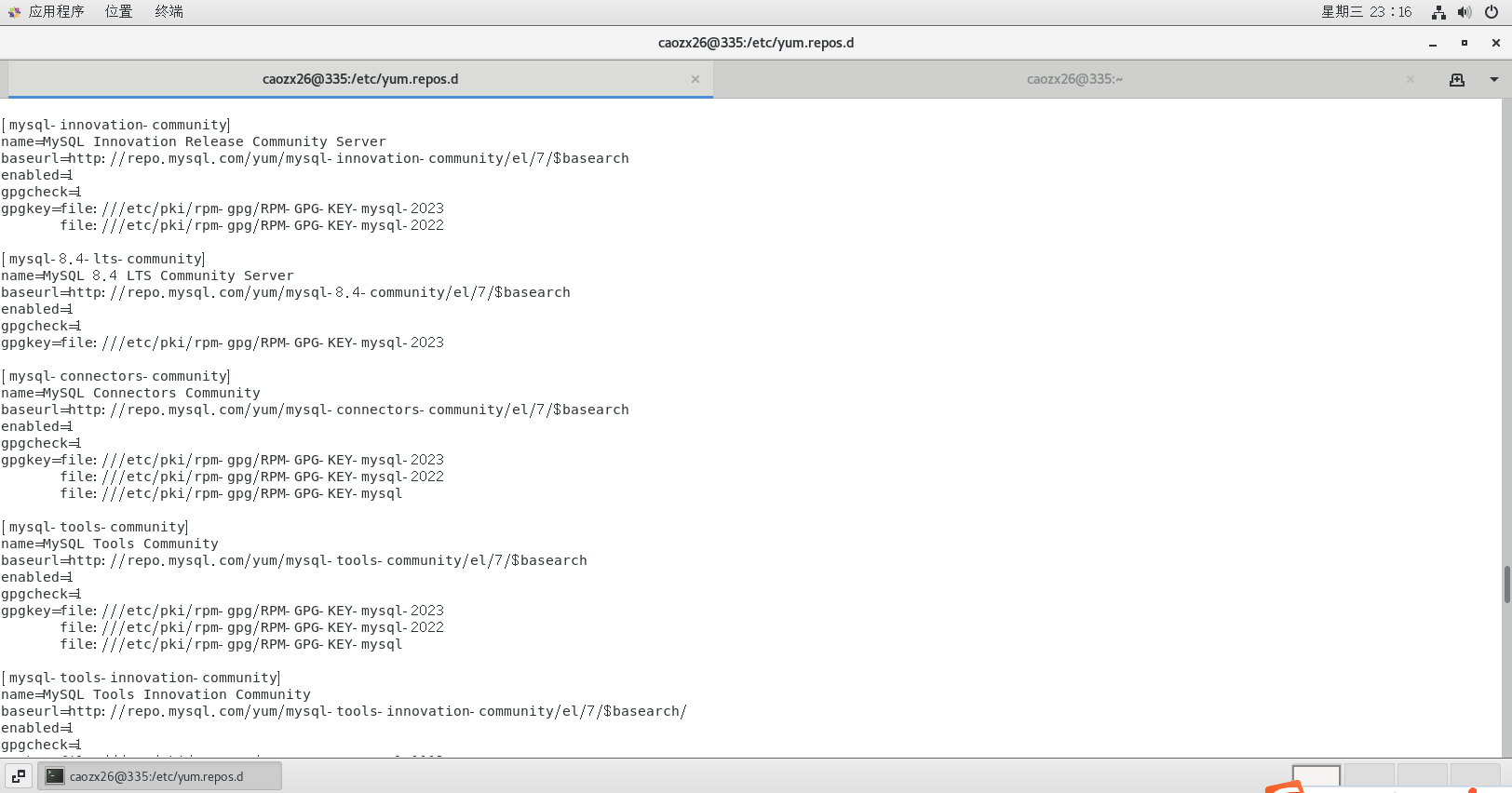Click the mysql-8.4-community baseurl line
The width and height of the screenshot is (1512, 793).
(x=286, y=292)
